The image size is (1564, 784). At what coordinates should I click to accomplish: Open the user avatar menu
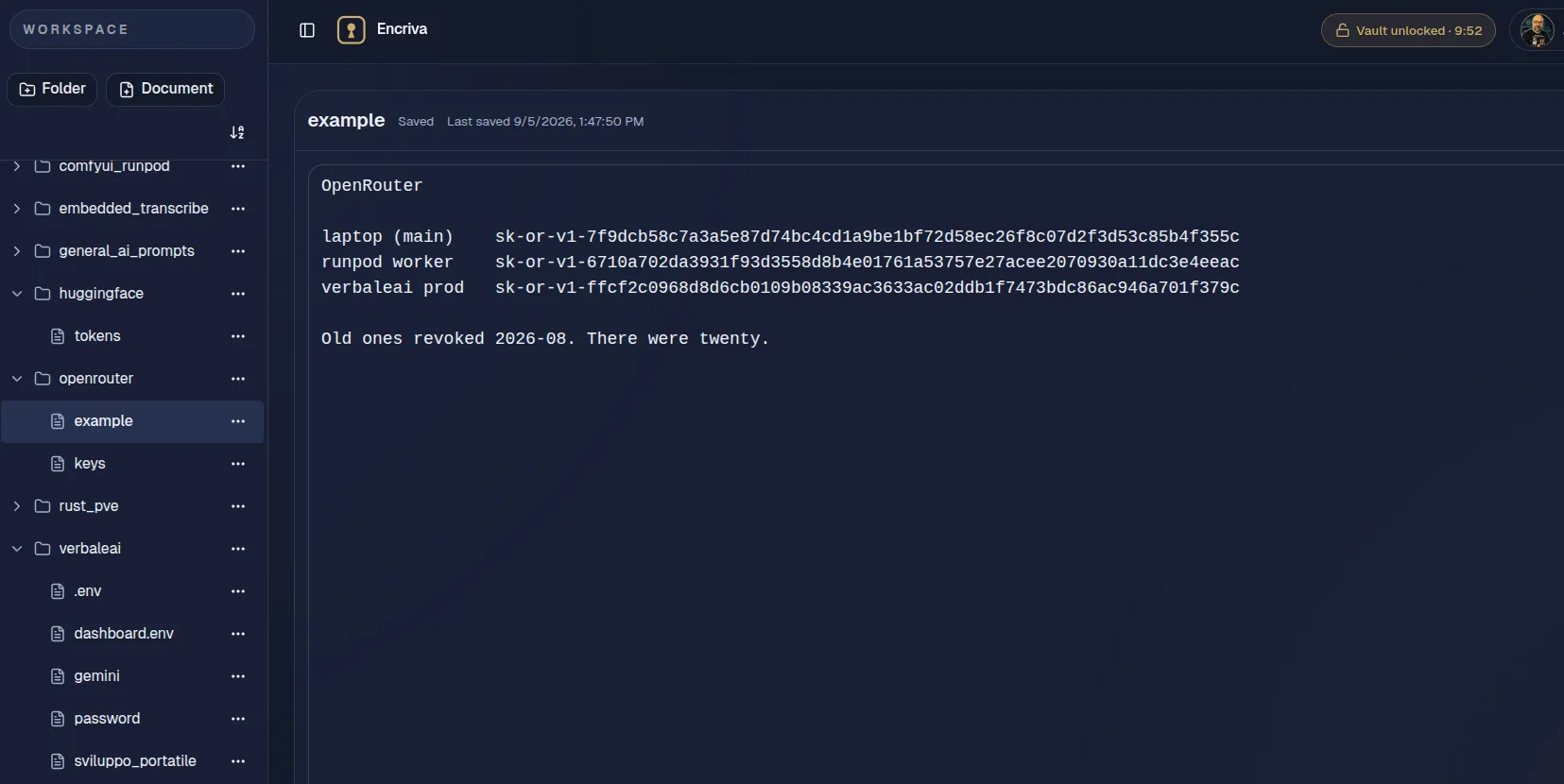(1537, 30)
